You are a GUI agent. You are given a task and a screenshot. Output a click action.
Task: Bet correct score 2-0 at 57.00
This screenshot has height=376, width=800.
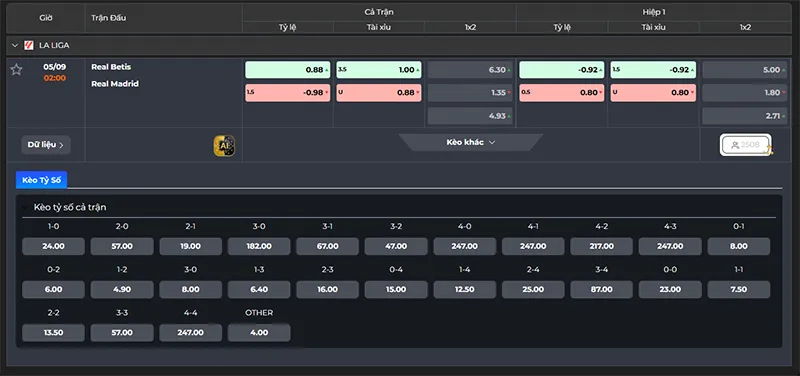coord(122,246)
